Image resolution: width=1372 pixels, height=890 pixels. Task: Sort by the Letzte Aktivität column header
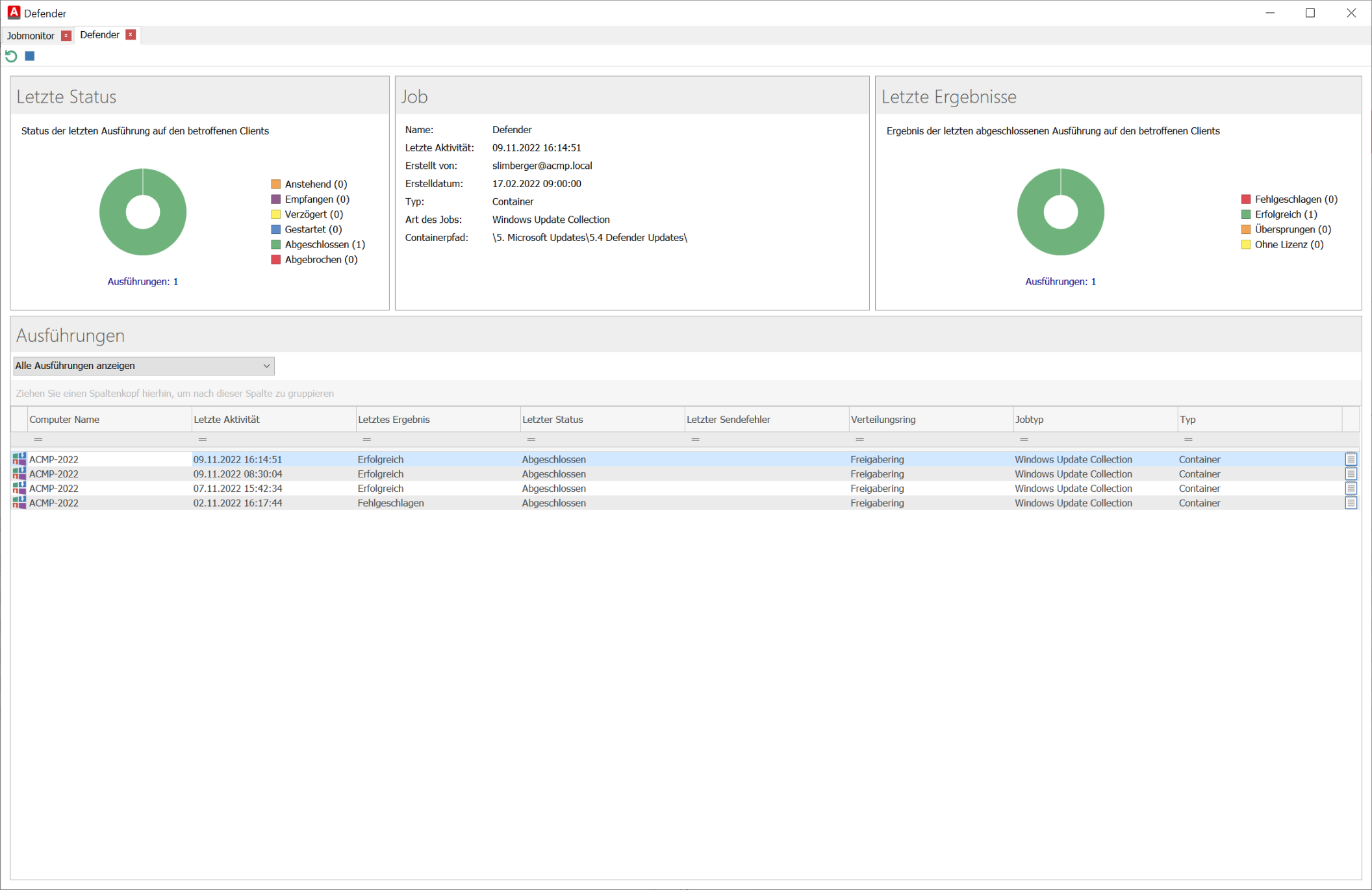(x=227, y=420)
